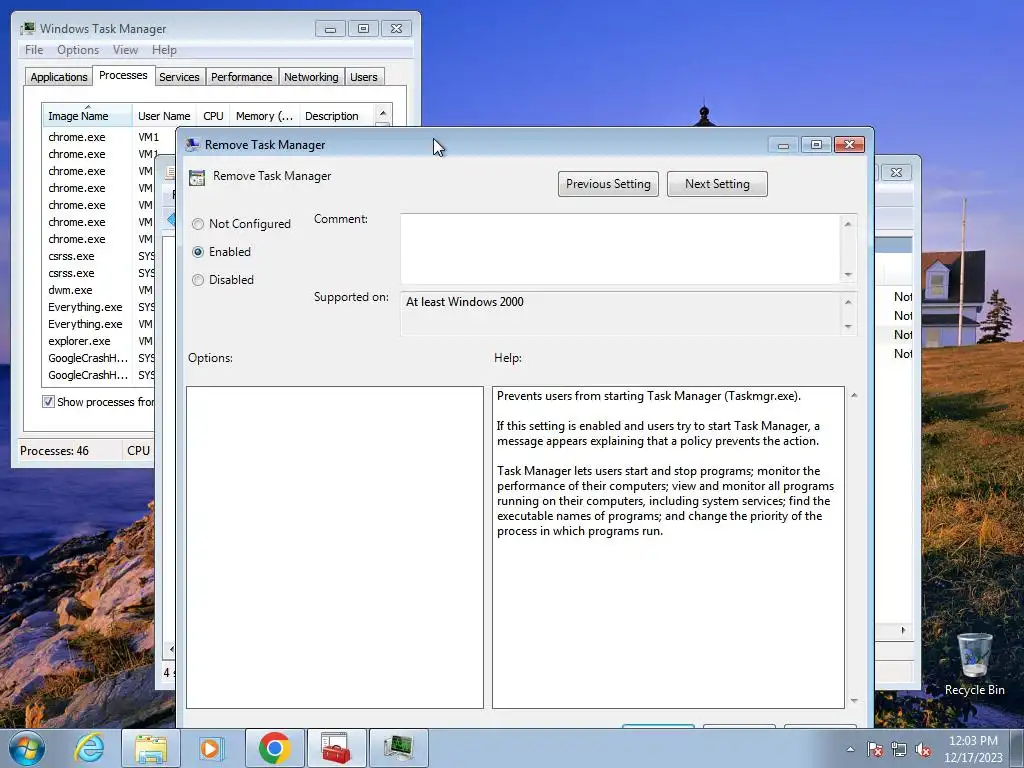Click the Previous Setting button

coord(608,184)
